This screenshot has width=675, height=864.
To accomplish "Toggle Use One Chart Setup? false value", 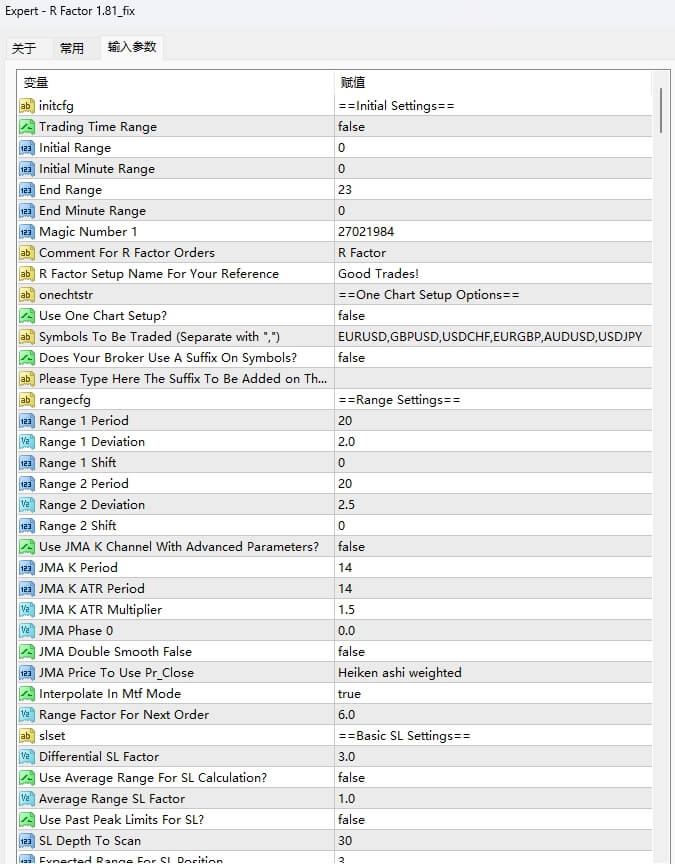I will point(493,316).
